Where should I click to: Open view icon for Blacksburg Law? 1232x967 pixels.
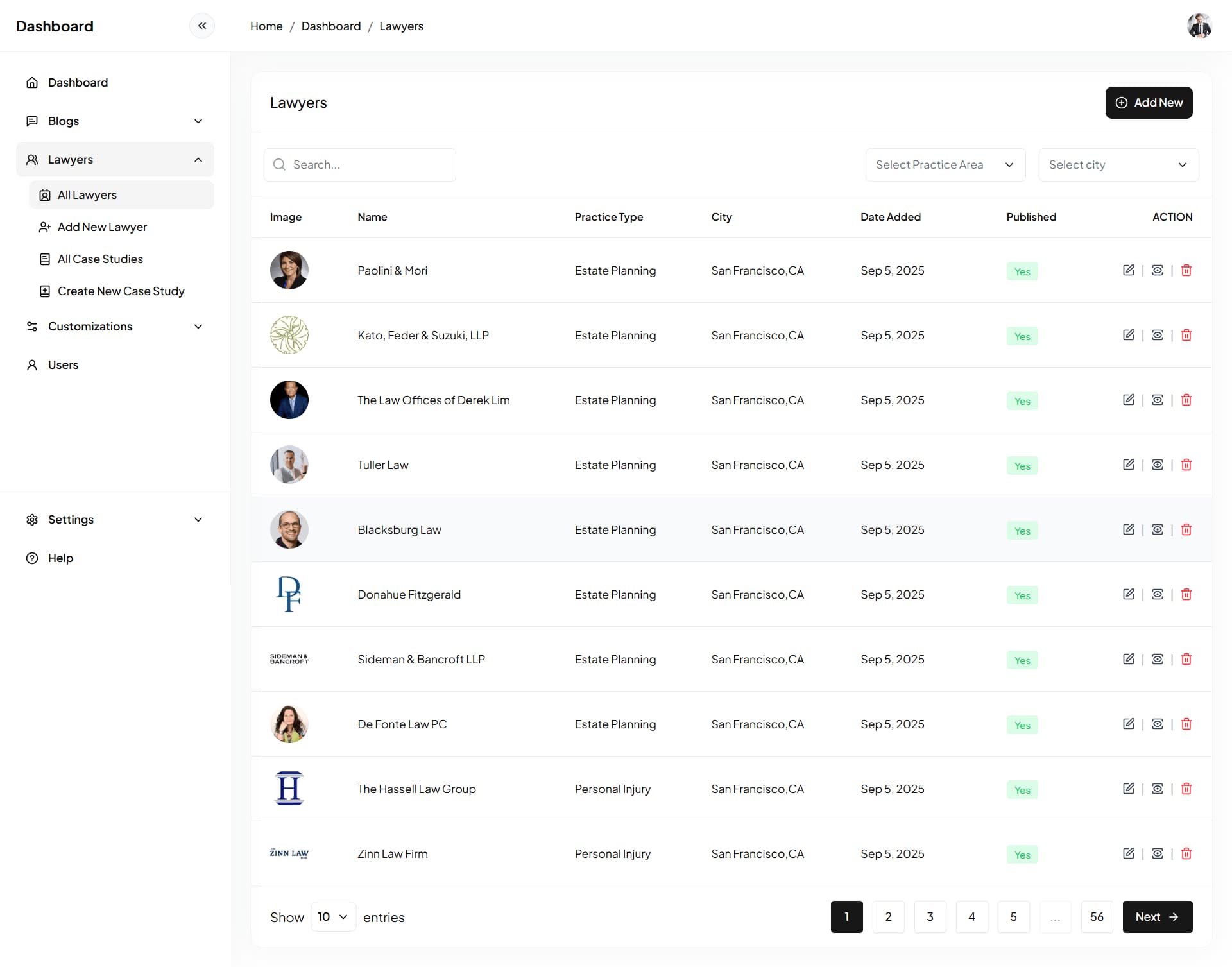pyautogui.click(x=1158, y=529)
